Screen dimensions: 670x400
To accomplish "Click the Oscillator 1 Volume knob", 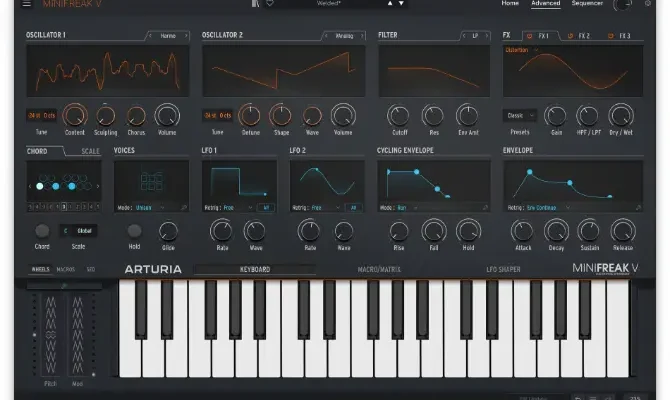I will (167, 116).
